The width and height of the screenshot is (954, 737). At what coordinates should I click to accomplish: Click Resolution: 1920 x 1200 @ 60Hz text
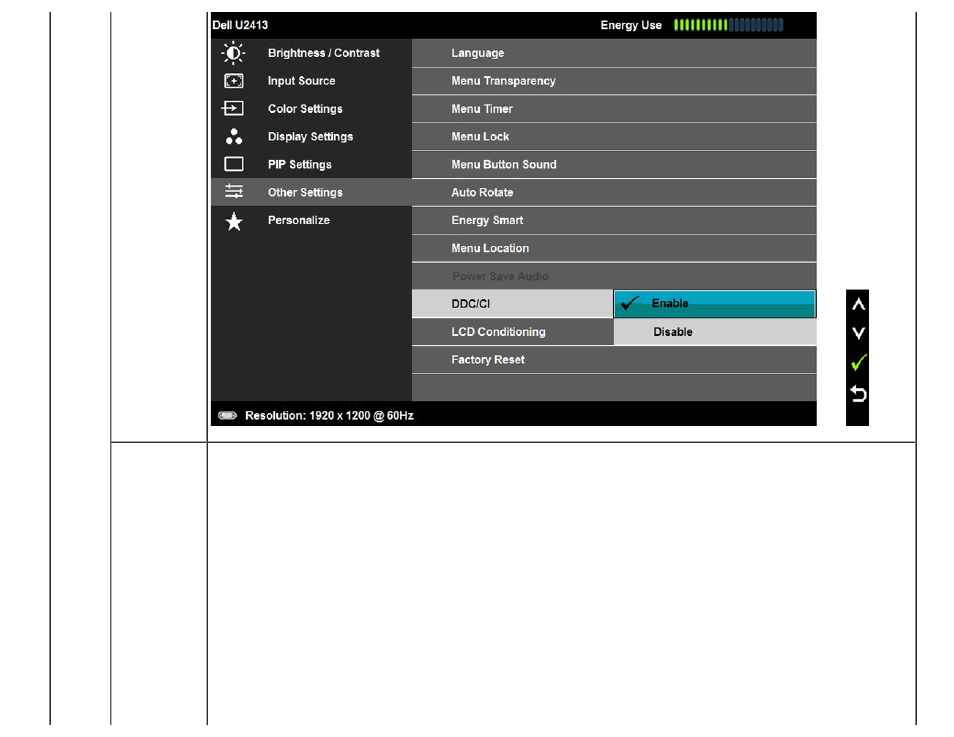329,416
